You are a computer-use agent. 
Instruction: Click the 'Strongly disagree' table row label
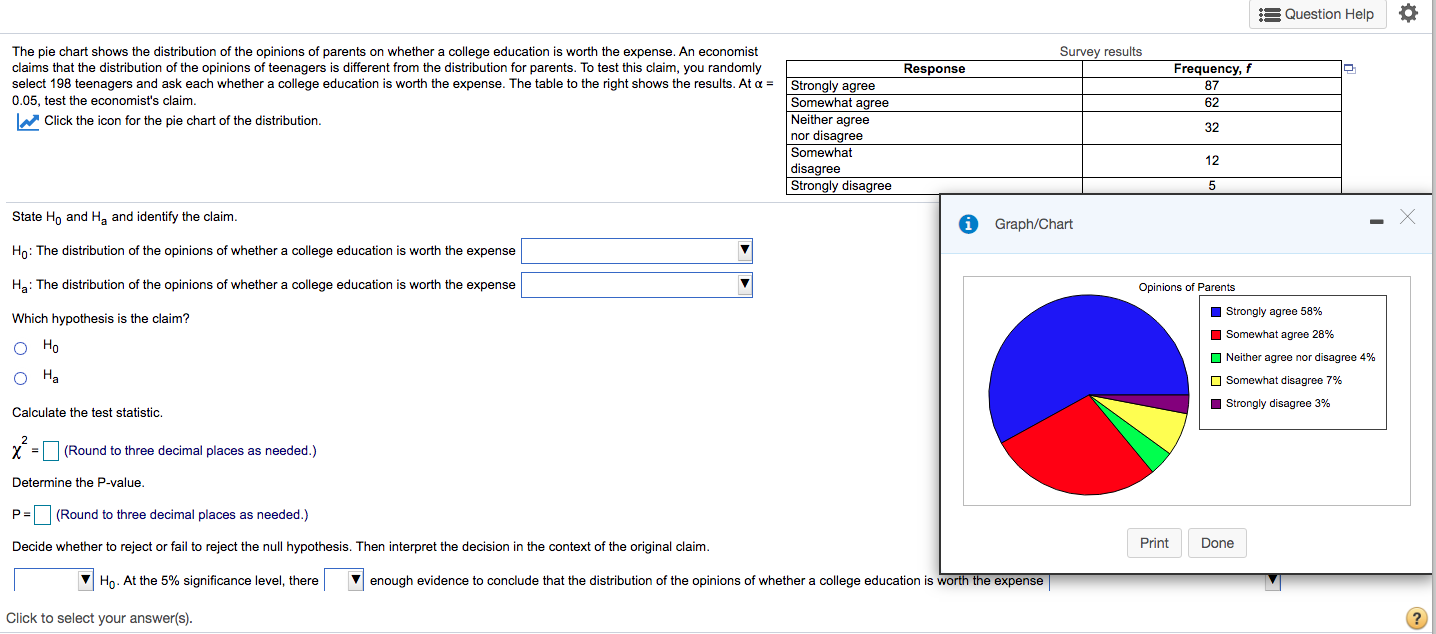point(841,186)
